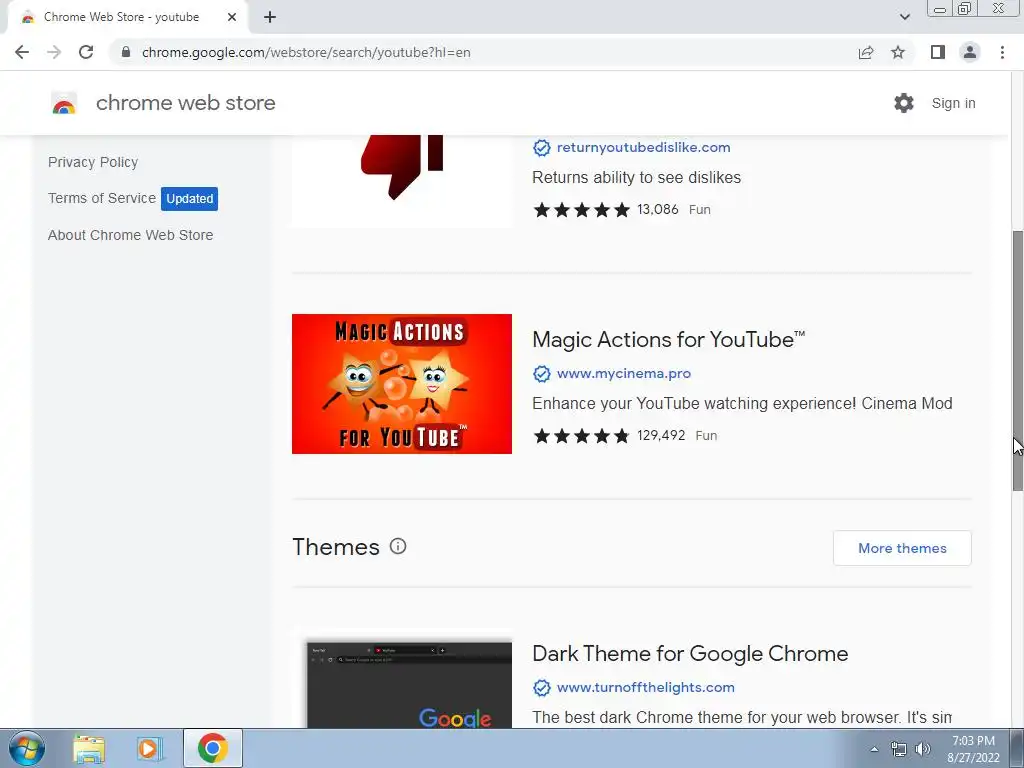Click verified badge beside www.mycinema.pro

541,374
